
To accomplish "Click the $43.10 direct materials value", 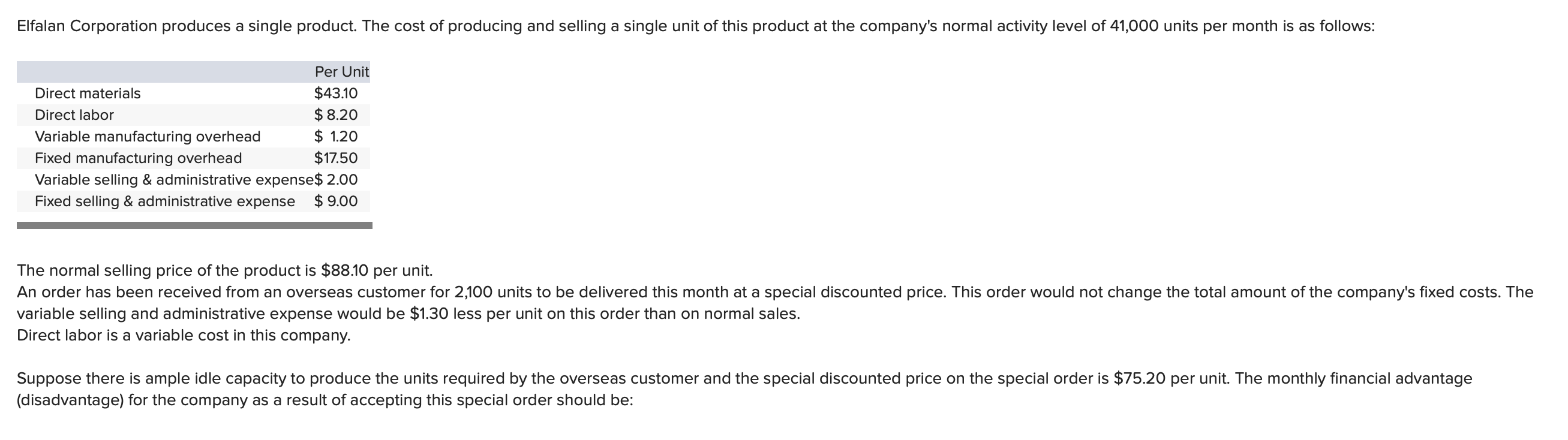I will [335, 94].
